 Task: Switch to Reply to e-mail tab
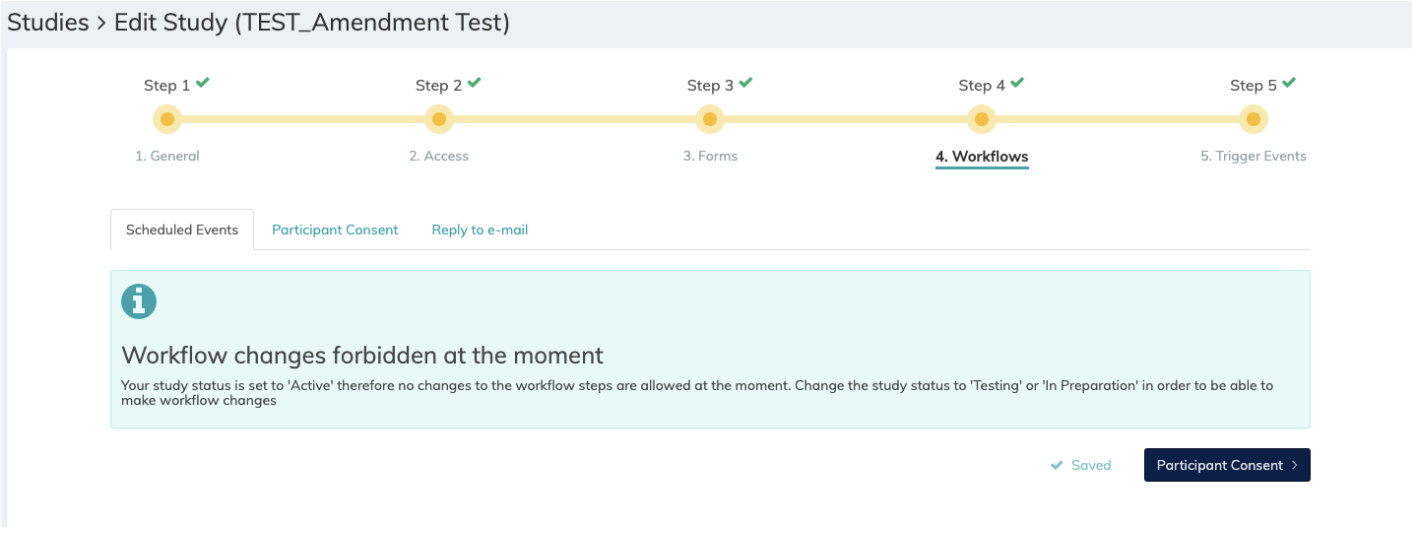point(480,230)
